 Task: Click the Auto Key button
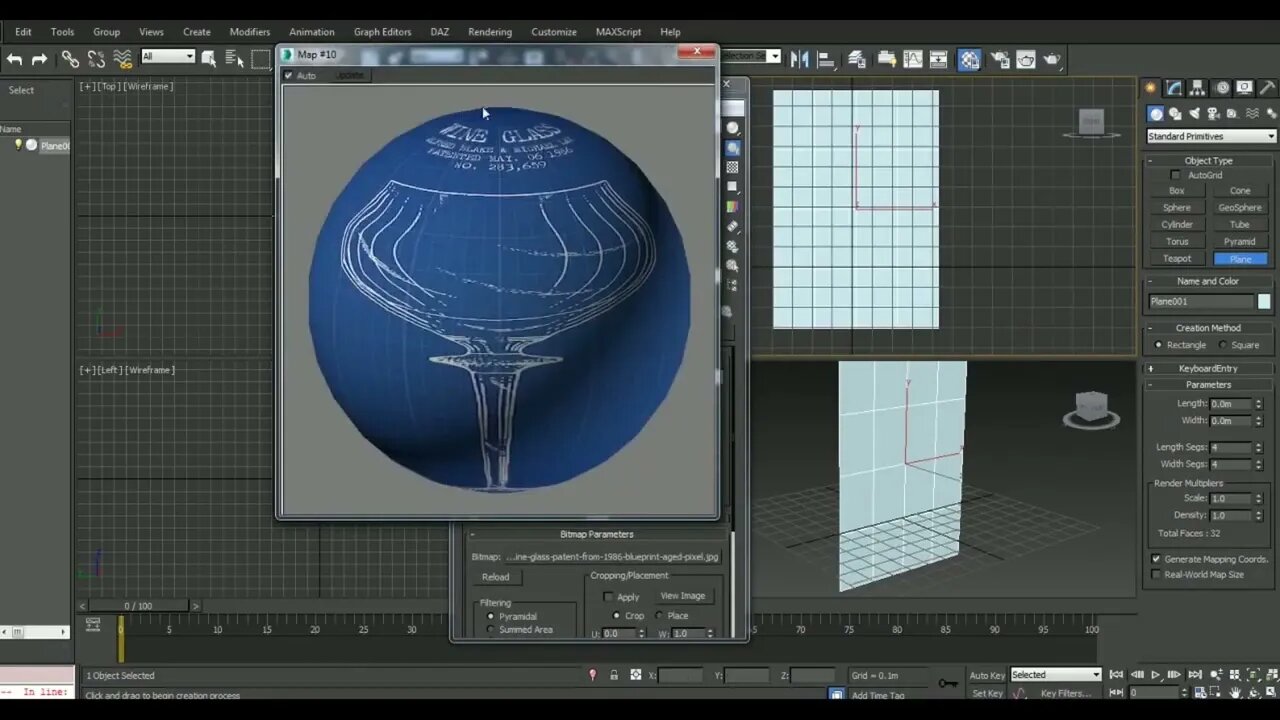[x=987, y=675]
